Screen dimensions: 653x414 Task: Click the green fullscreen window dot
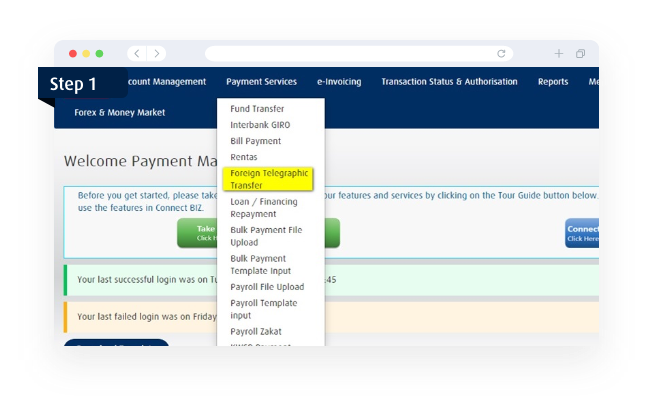100,53
